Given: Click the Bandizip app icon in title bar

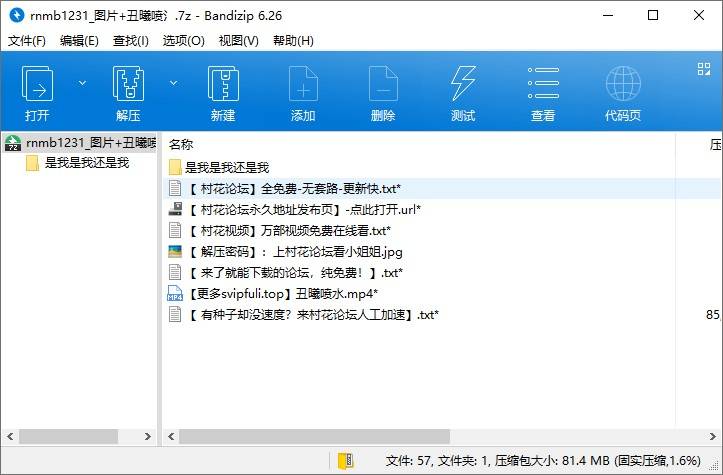Looking at the screenshot, I should pyautogui.click(x=16, y=15).
